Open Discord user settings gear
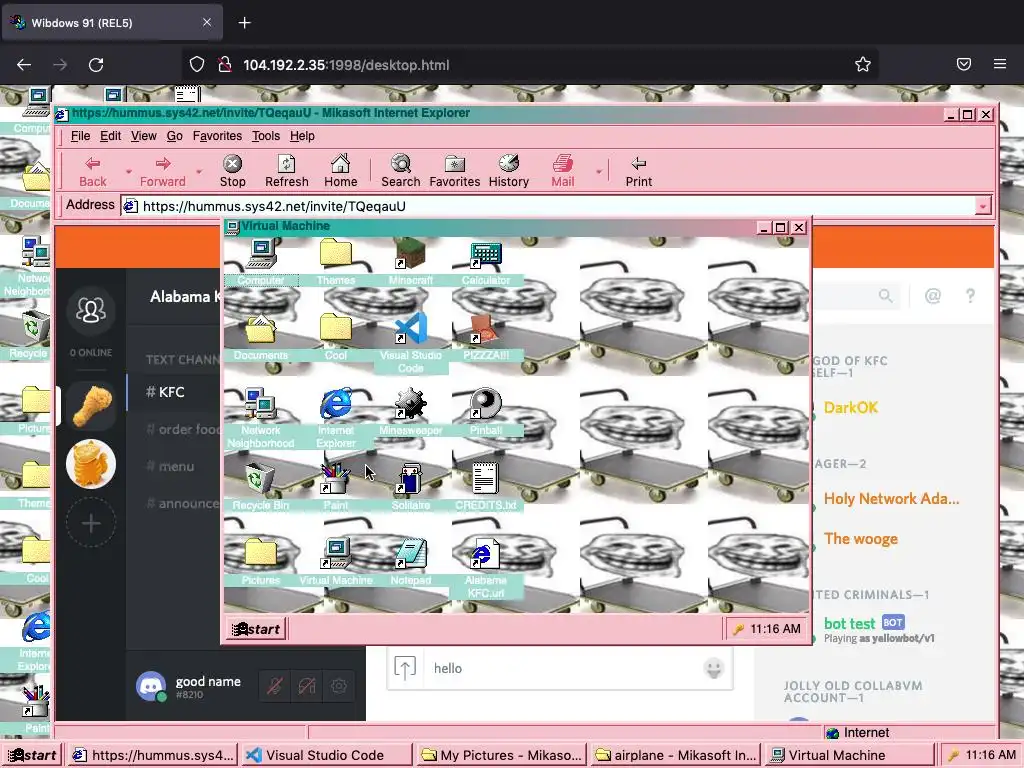Screen dimensions: 1024x768 (338, 686)
